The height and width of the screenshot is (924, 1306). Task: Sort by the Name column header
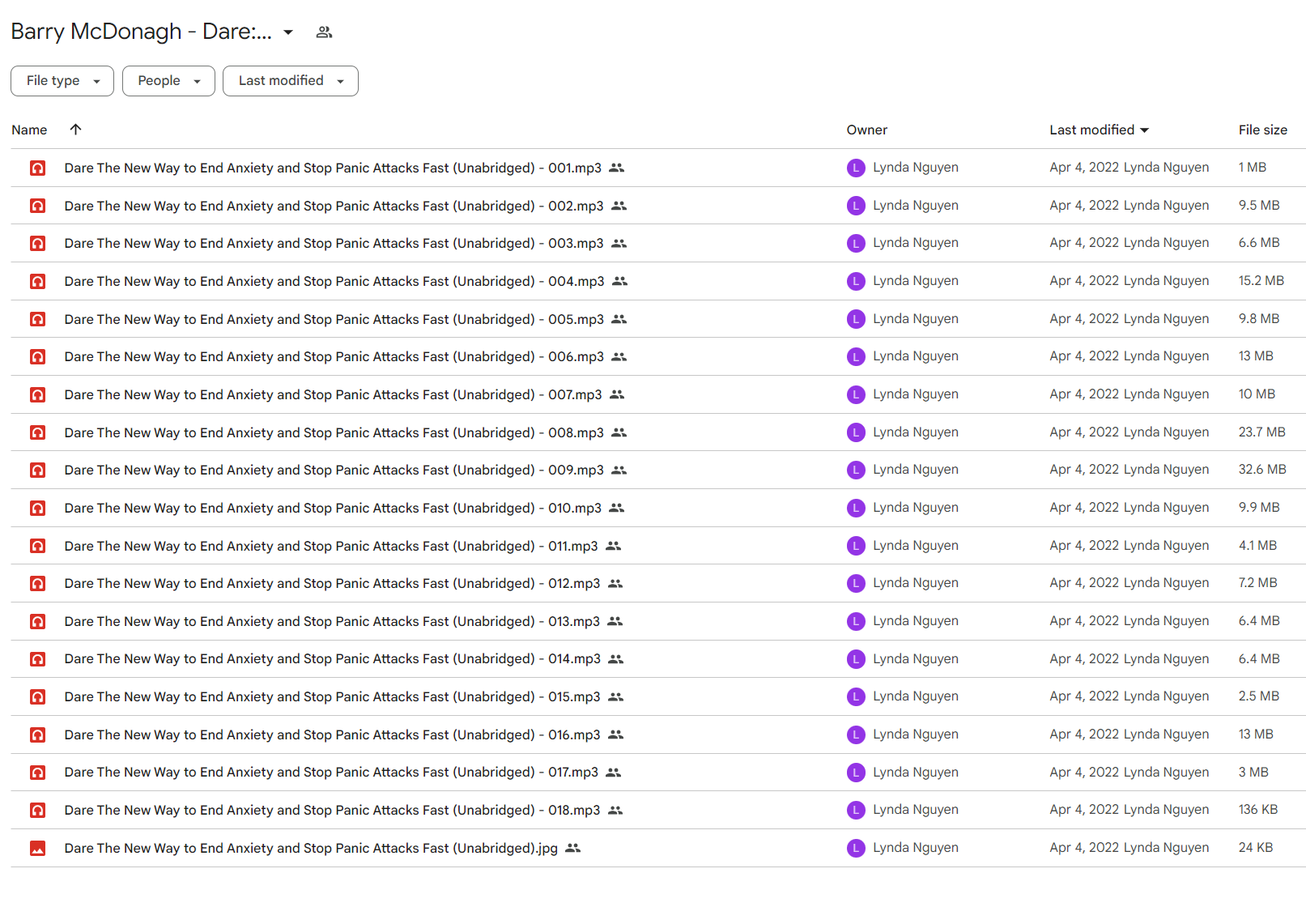click(29, 130)
